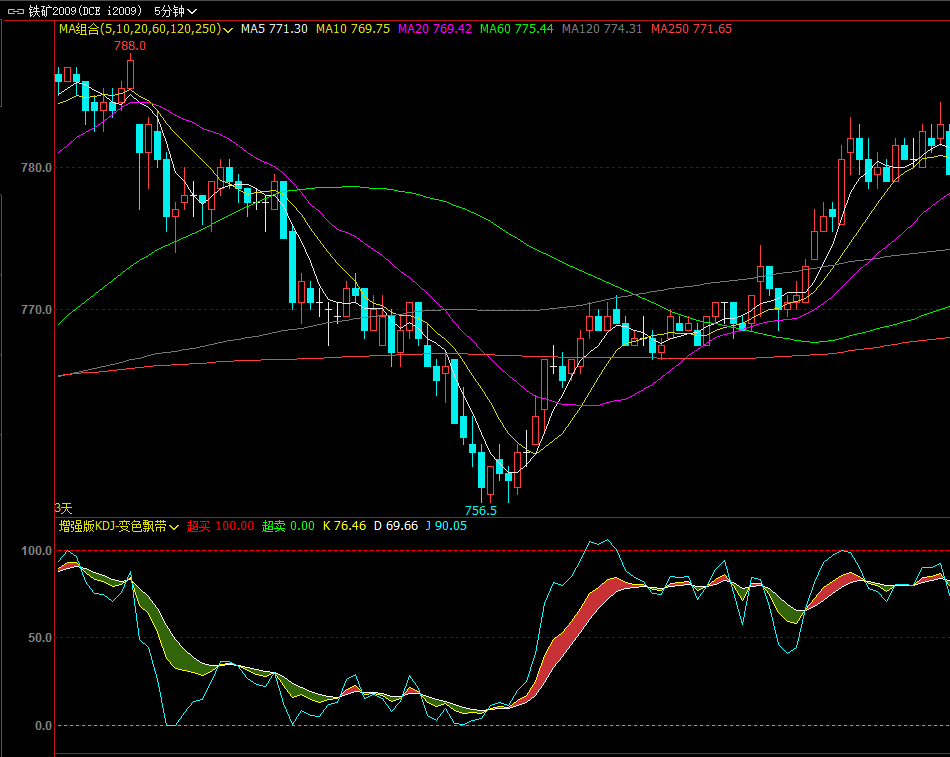950x757 pixels.
Task: Click the MA60 775.44 value
Action: coord(516,28)
